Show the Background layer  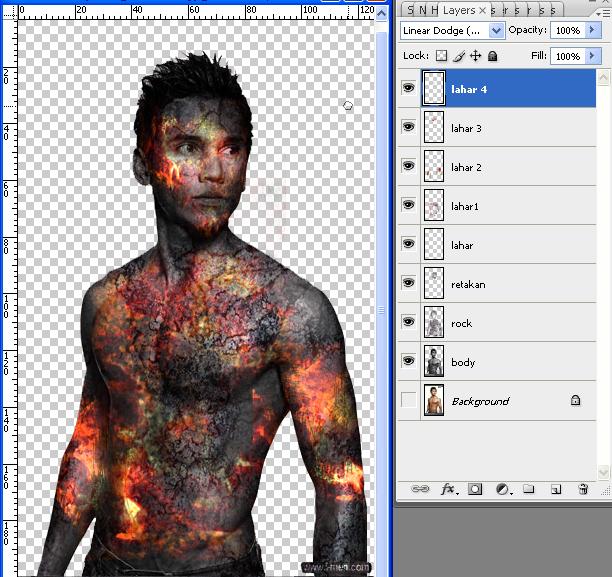[409, 400]
